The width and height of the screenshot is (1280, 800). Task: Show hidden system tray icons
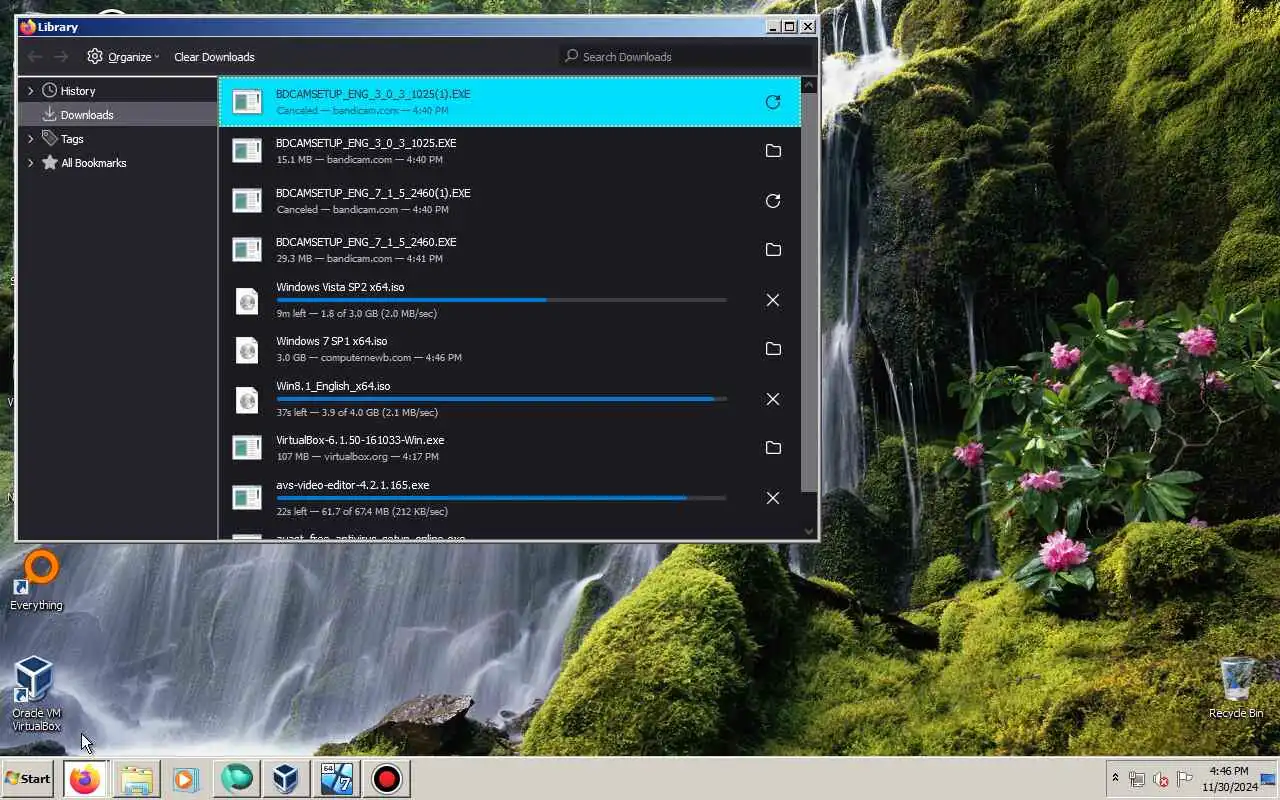[1115, 778]
